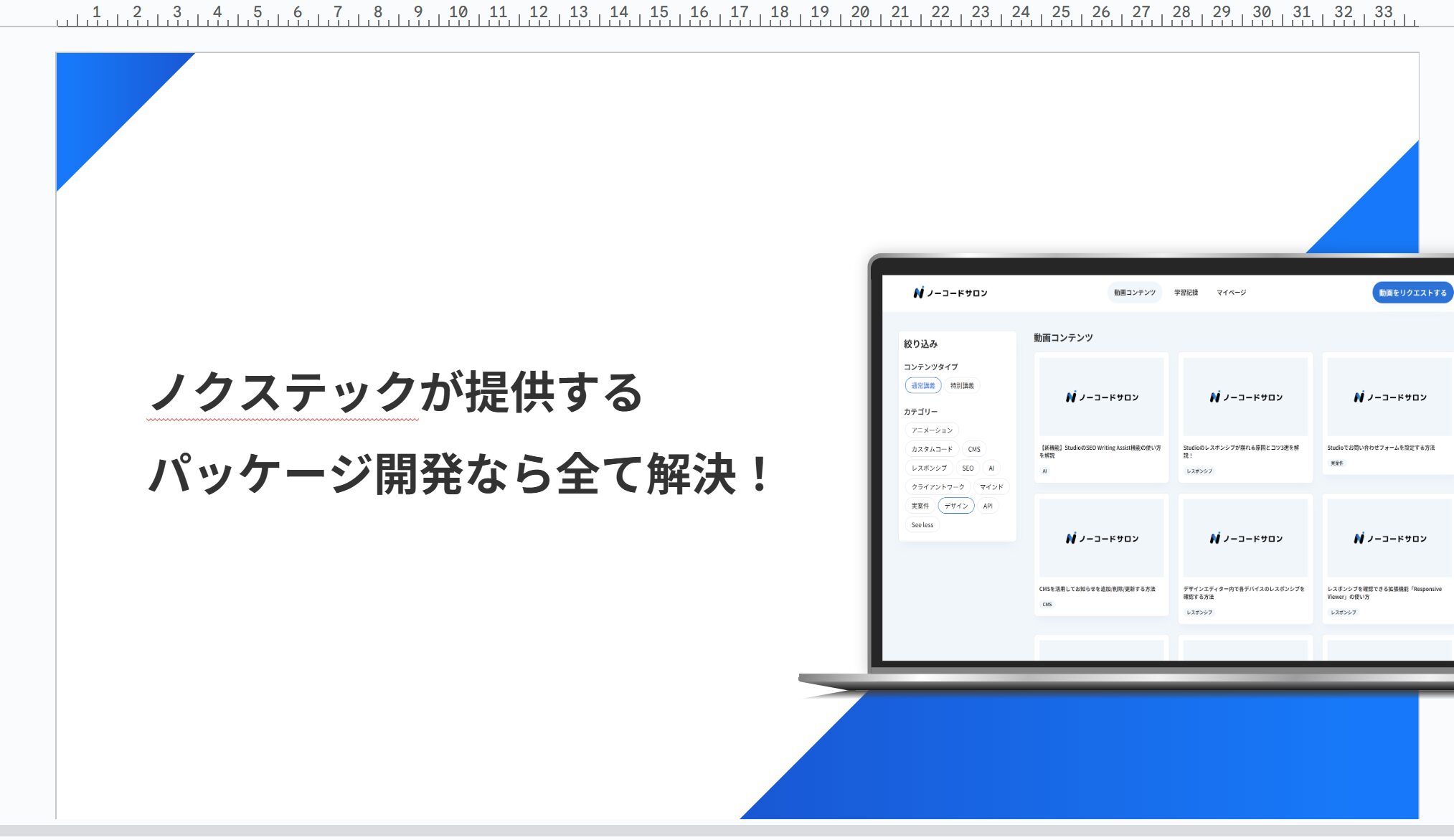Open the デザインエディター内で video card thumbnail

click(x=1245, y=538)
